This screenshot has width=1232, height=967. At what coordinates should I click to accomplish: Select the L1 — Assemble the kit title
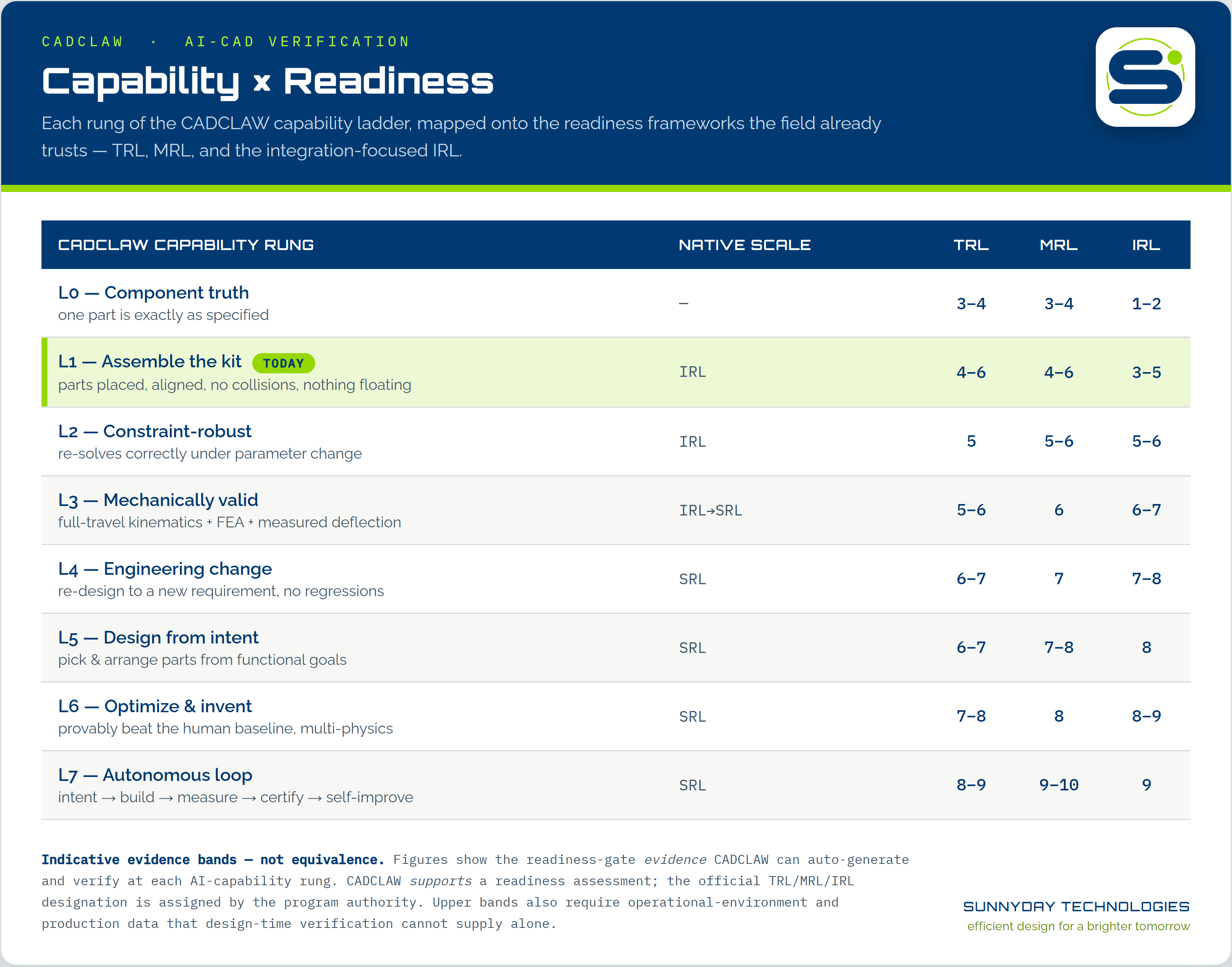click(150, 362)
